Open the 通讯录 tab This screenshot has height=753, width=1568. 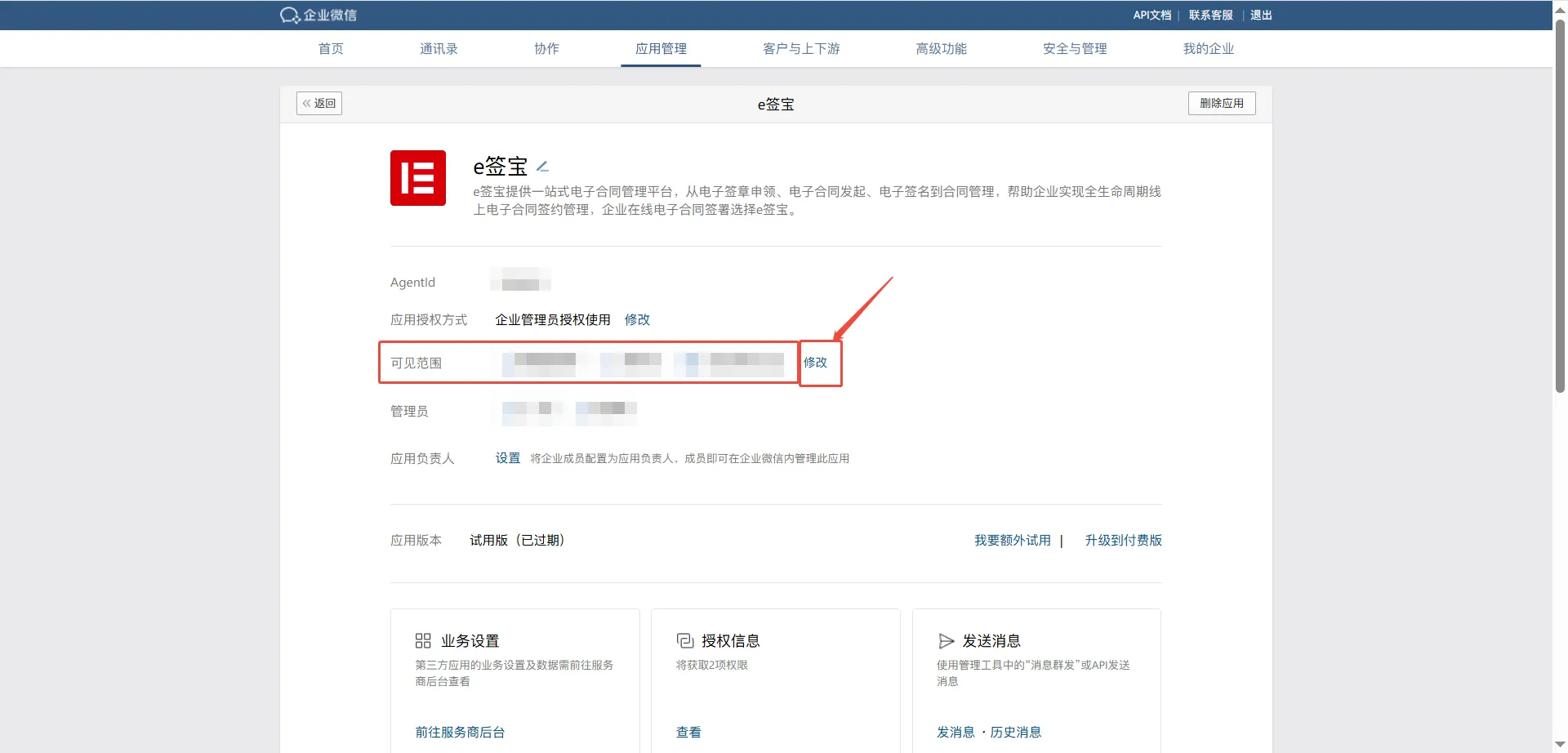coord(439,48)
